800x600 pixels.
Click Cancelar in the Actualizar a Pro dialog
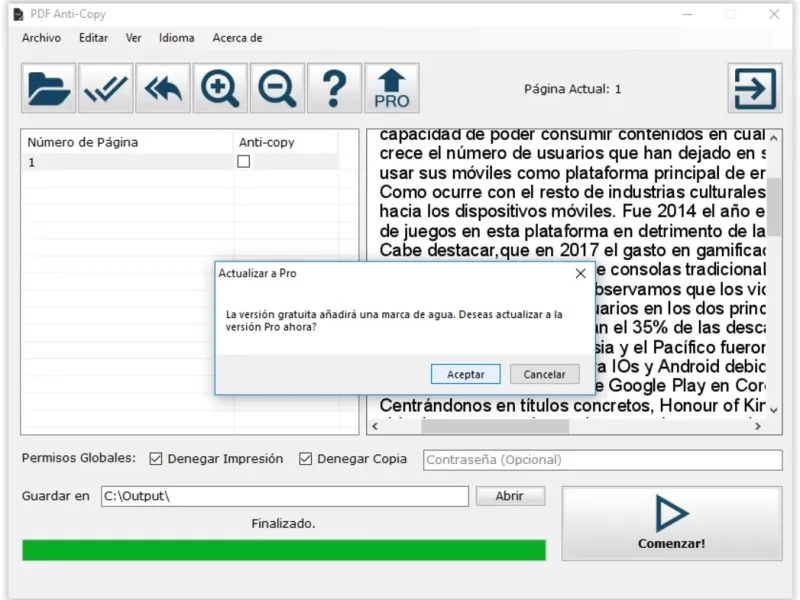click(x=544, y=374)
